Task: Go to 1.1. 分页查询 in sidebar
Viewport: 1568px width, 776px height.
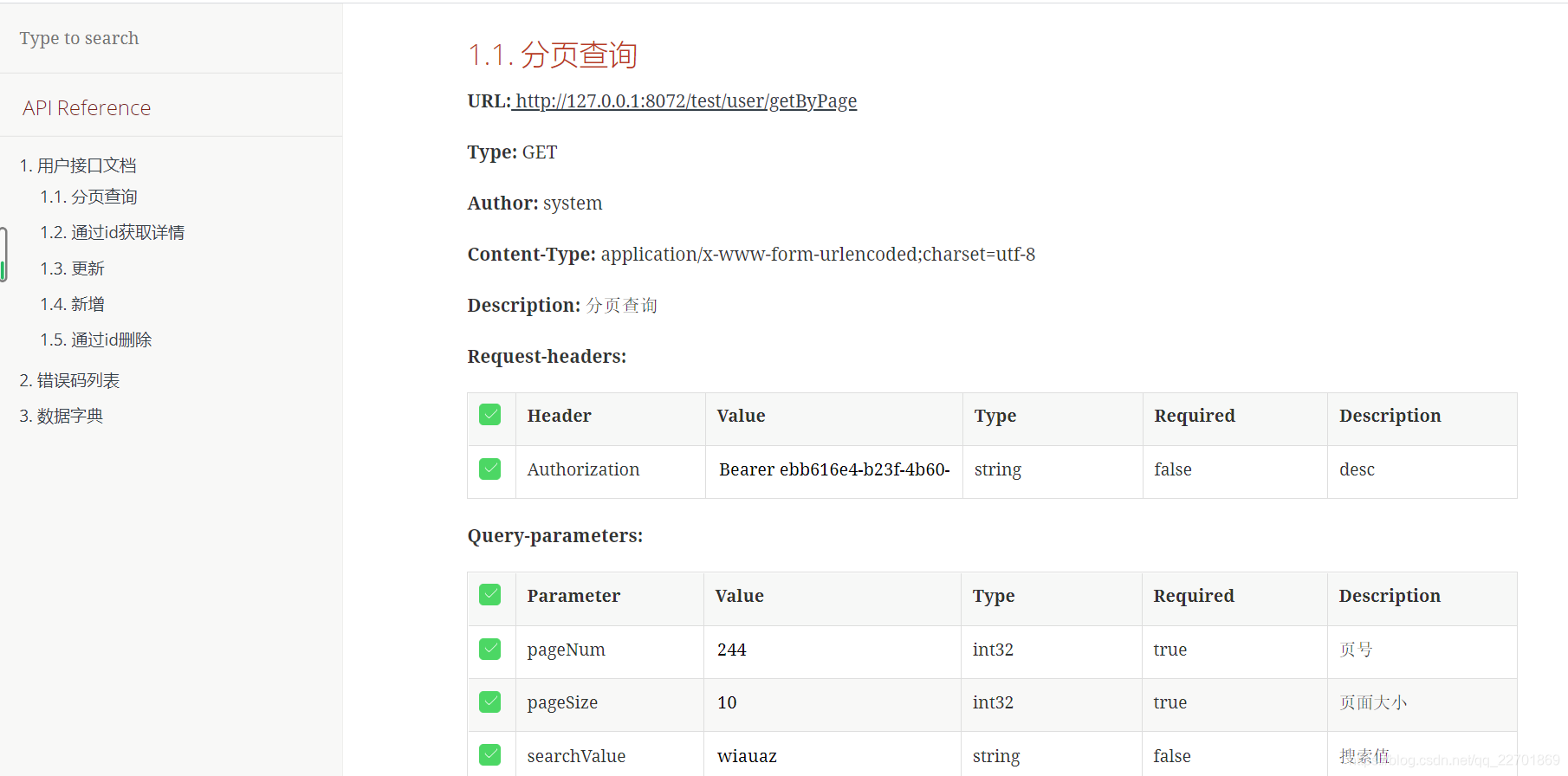Action: [x=88, y=197]
